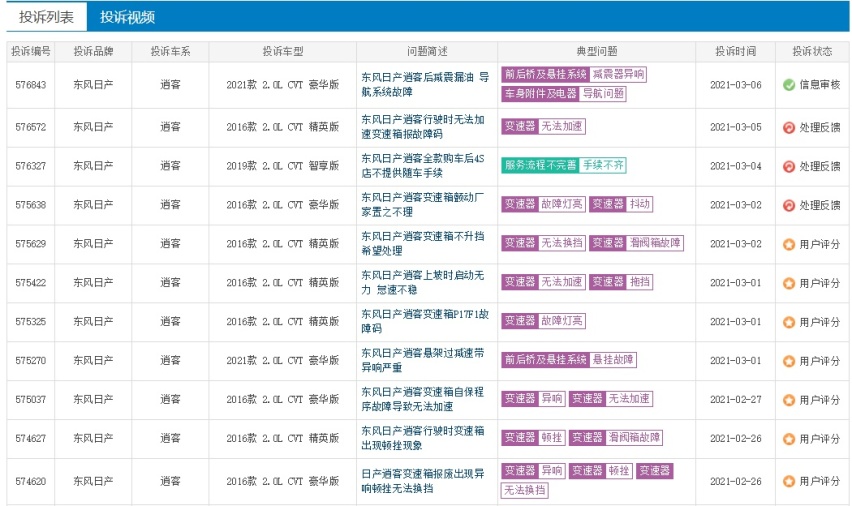
Task: Open complaint 东风日产逍客上坡时启动无力 怠速不稳
Action: click(423, 282)
